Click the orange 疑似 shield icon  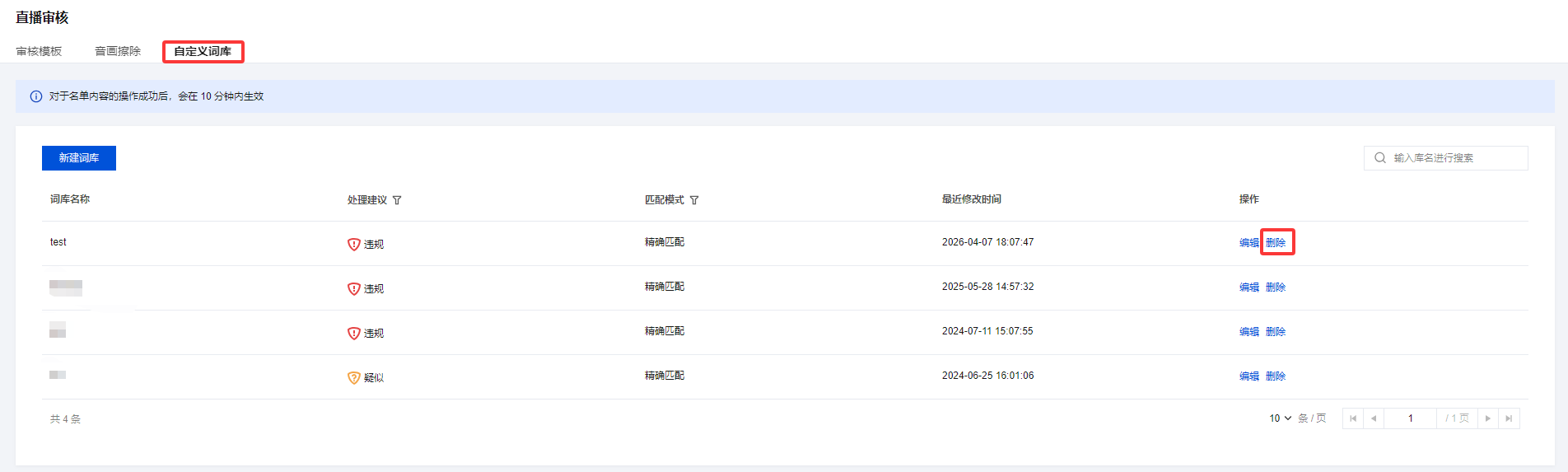(x=354, y=378)
